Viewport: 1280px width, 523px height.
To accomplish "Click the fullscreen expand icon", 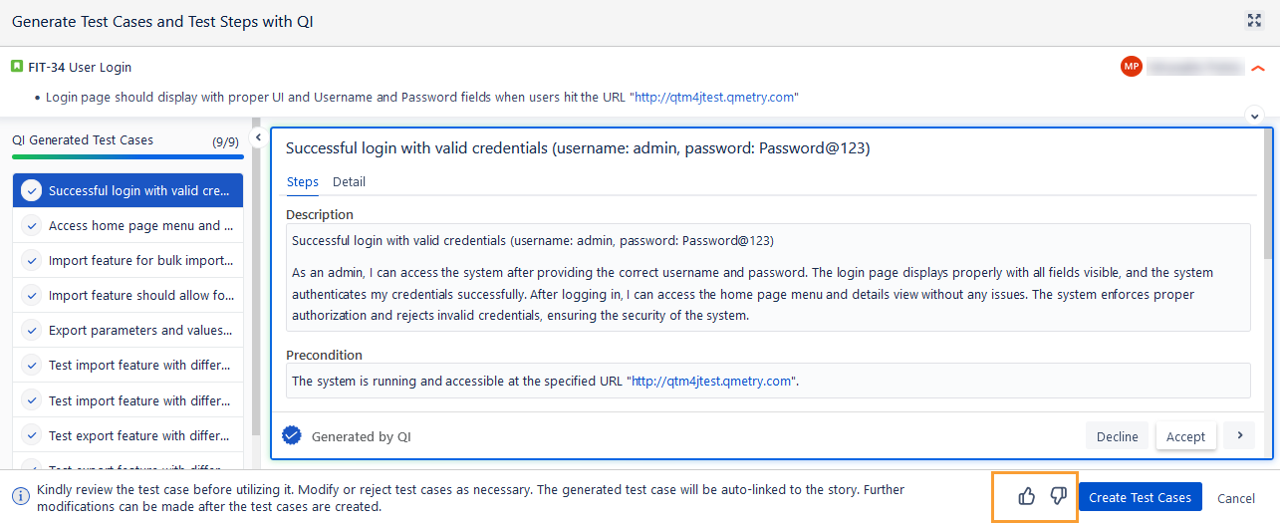I will 1254,21.
